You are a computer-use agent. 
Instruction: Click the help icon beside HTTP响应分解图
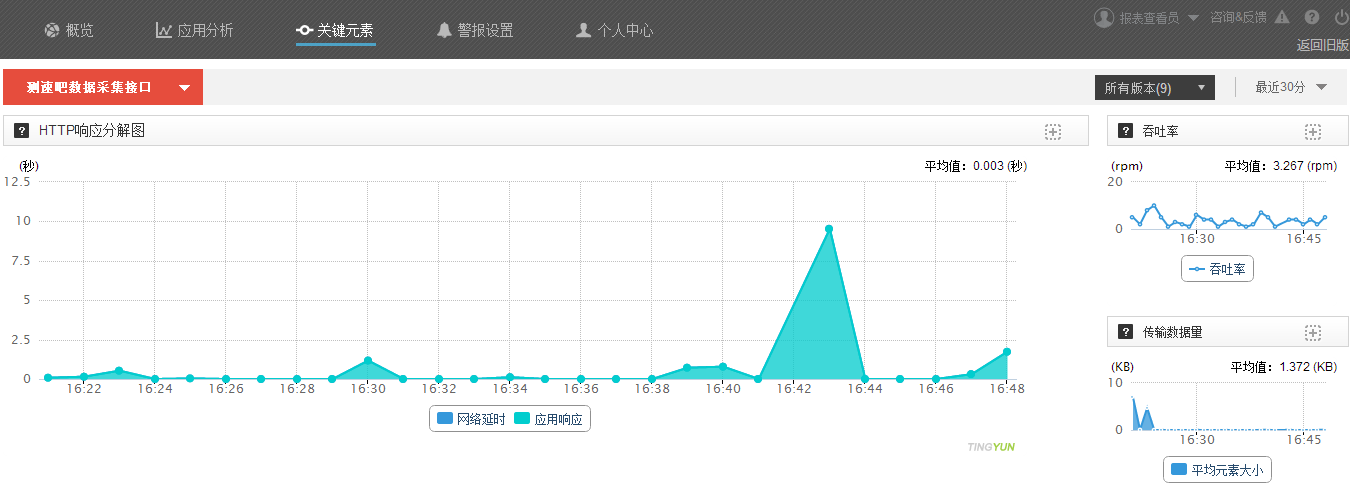(x=22, y=131)
